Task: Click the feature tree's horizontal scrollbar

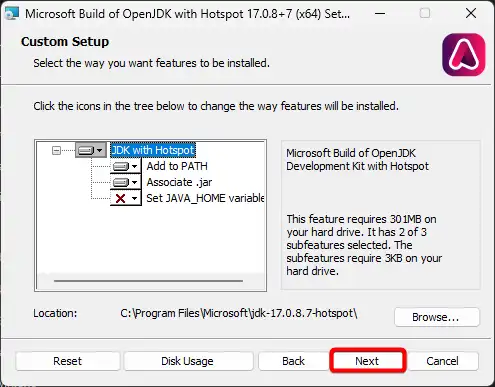Action: tap(148, 281)
